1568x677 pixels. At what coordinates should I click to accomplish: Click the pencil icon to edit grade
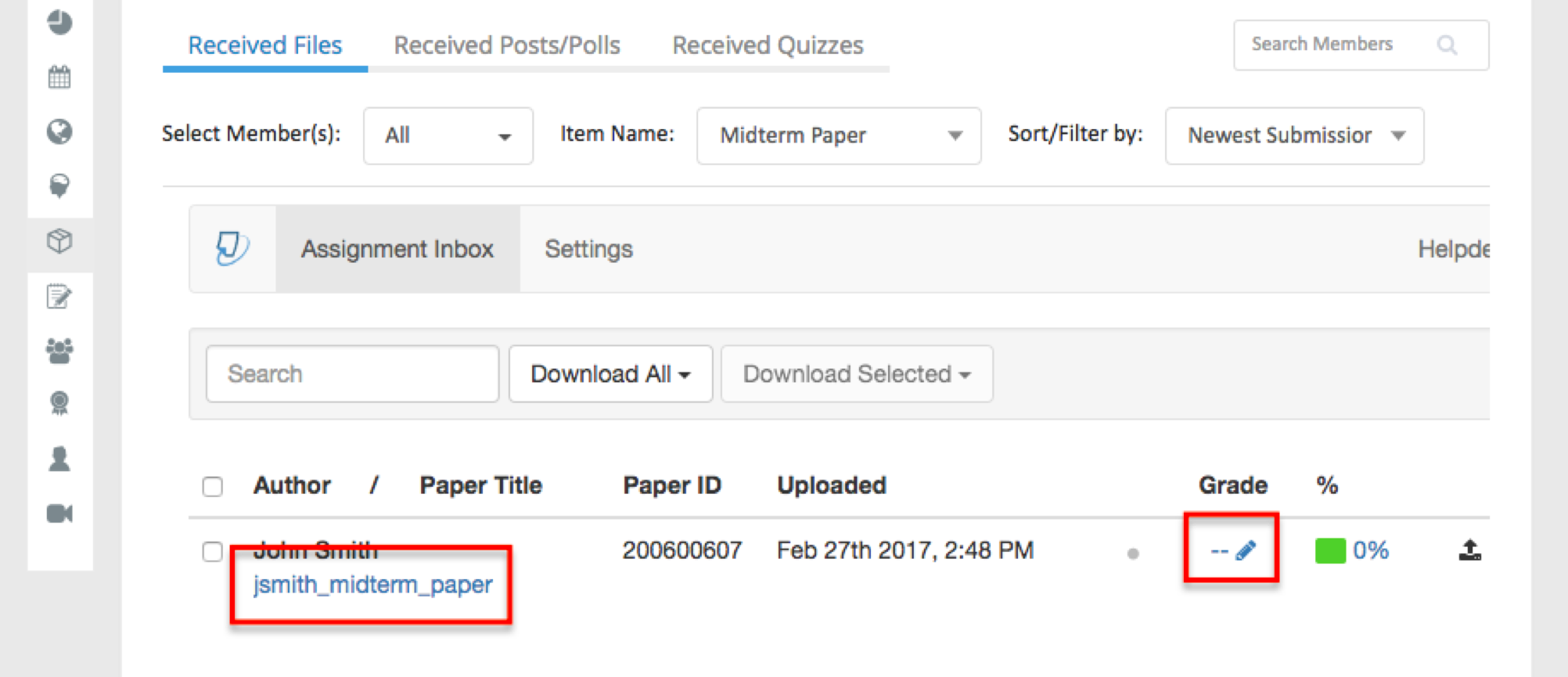tap(1246, 550)
